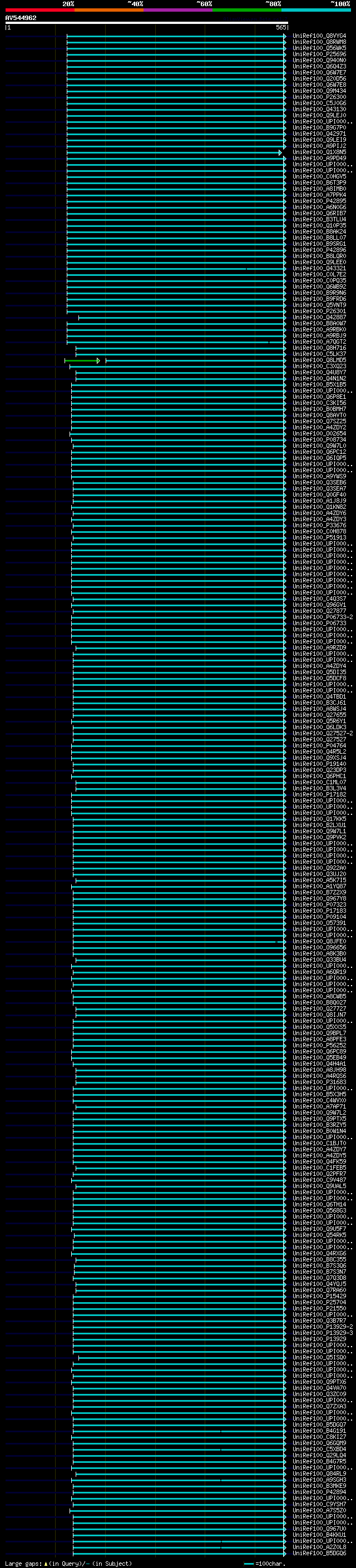This screenshot has height=1568, width=356.
Task: Select label UniRef100_Q27727
Action: click(x=319, y=1008)
